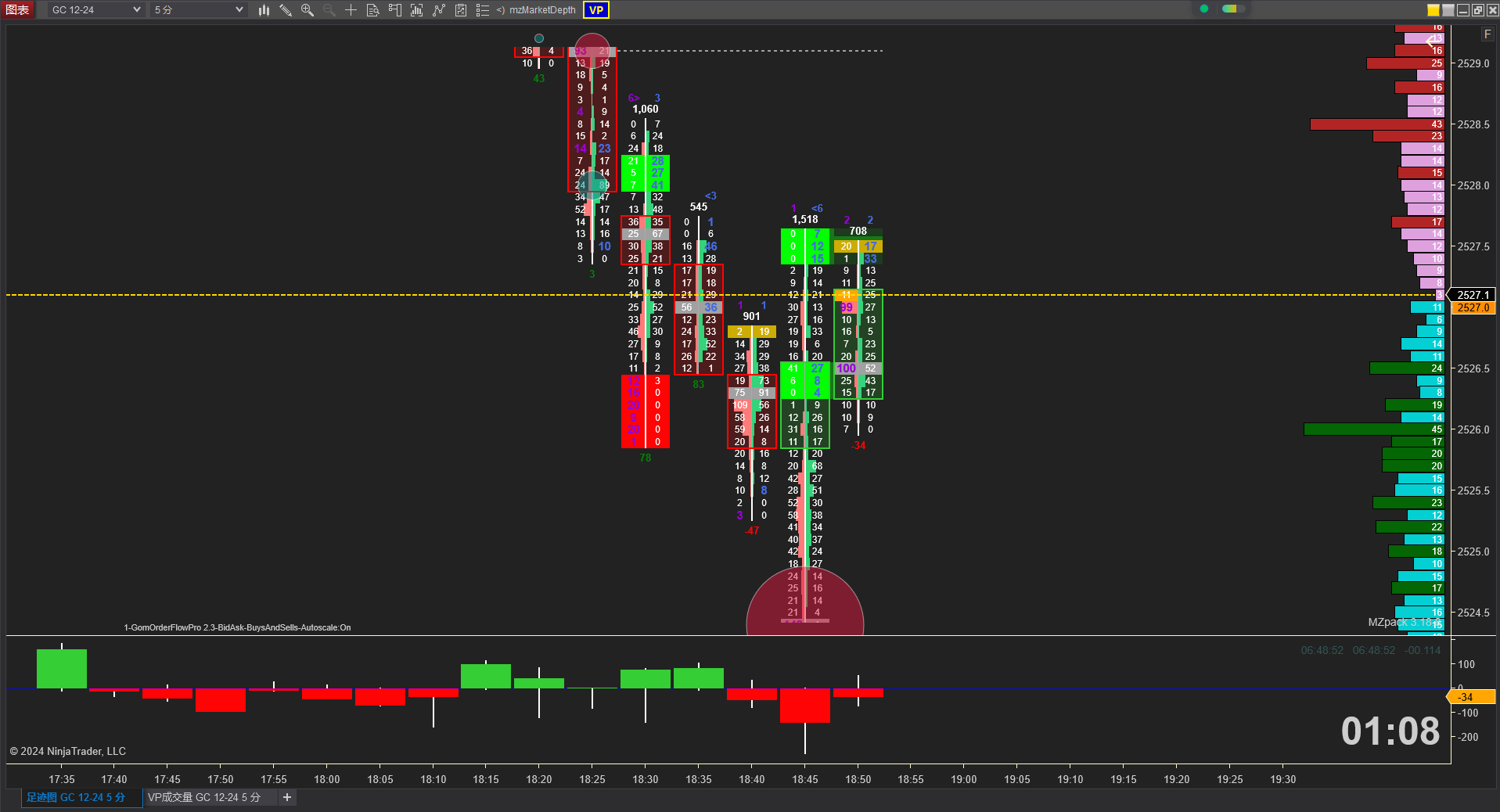1500x812 pixels.
Task: Click the zoom in magnifier icon
Action: [x=308, y=10]
